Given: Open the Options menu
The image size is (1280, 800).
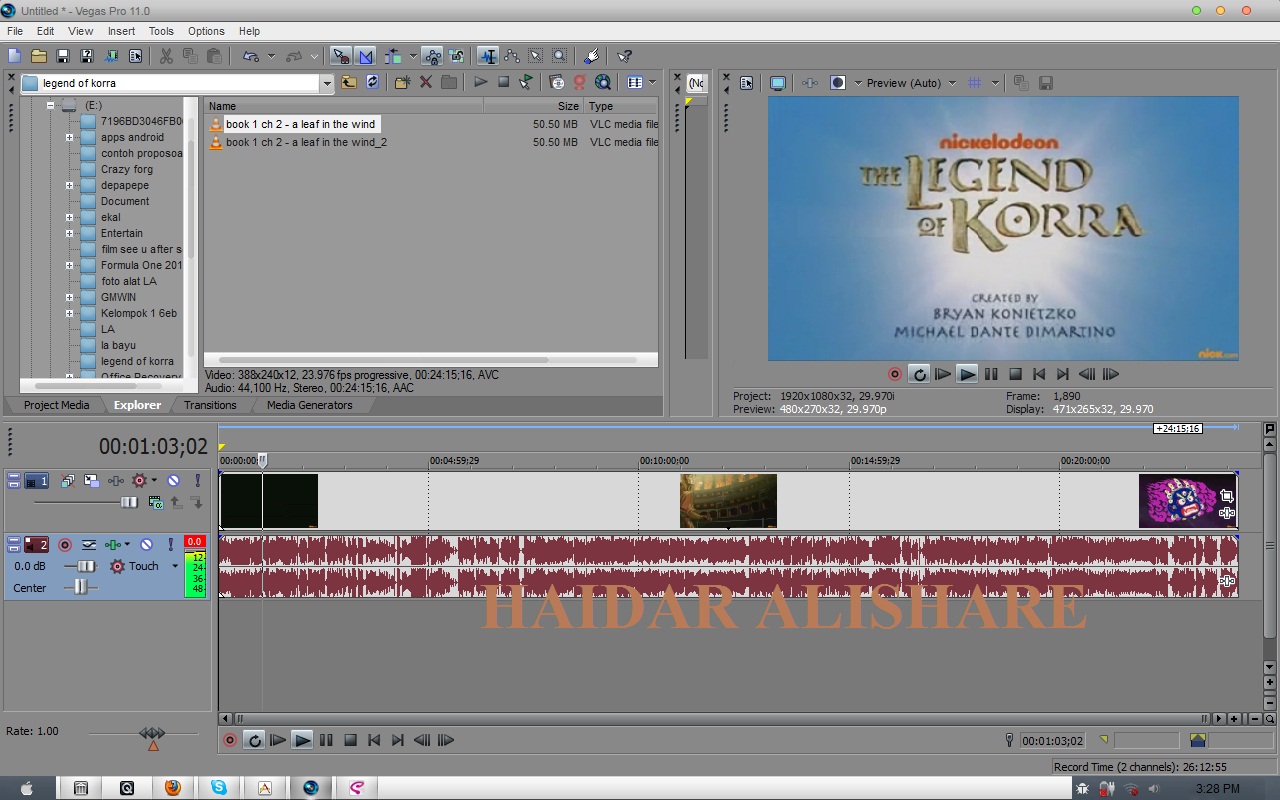Looking at the screenshot, I should pyautogui.click(x=206, y=31).
